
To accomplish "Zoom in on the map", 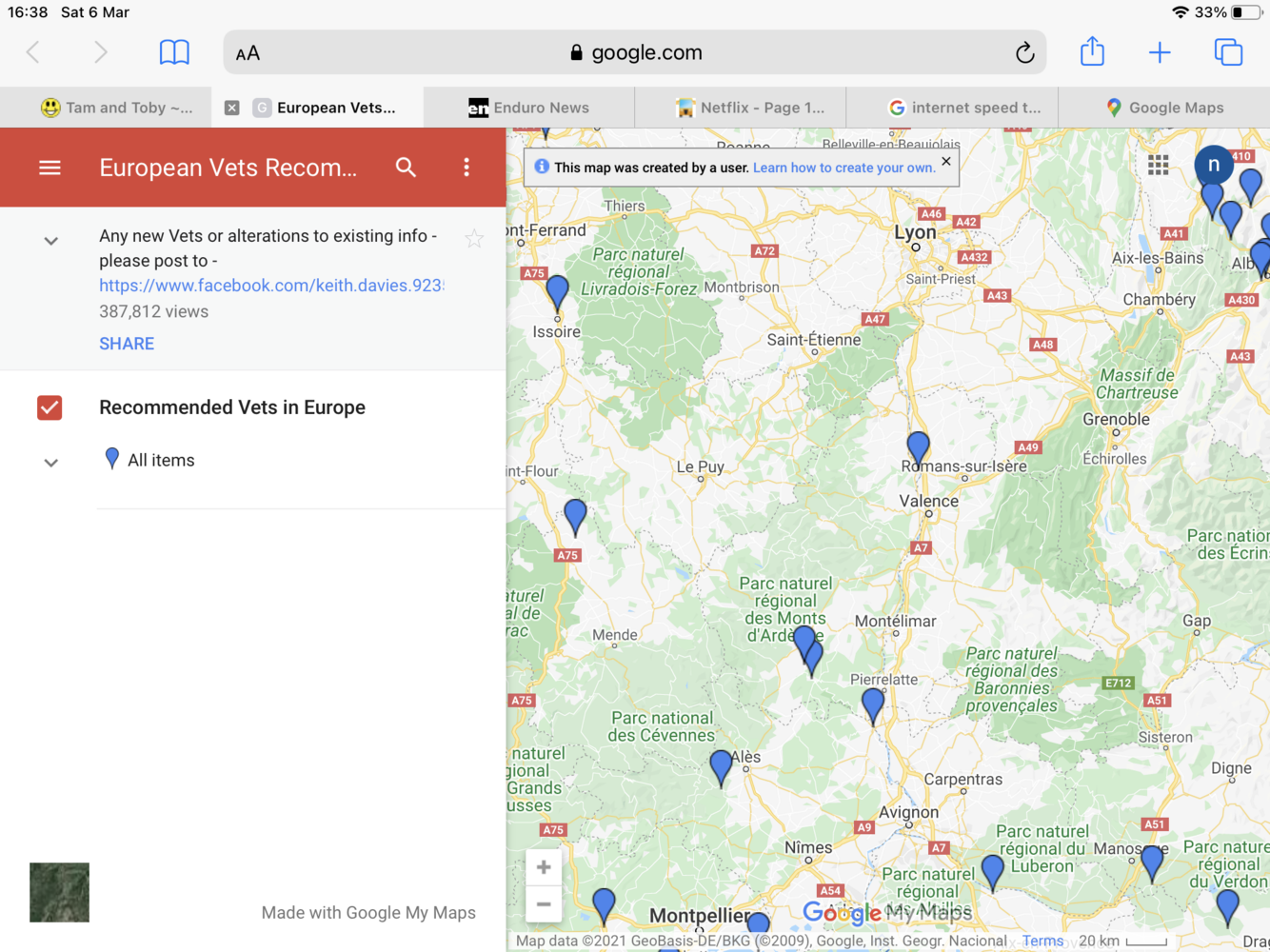I will [x=544, y=867].
